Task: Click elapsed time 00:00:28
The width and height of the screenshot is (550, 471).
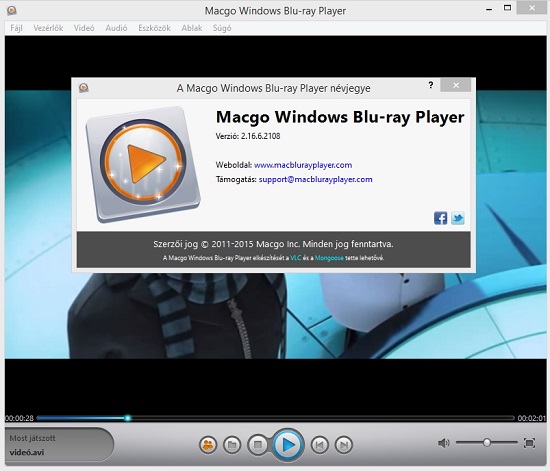Action: [20, 418]
